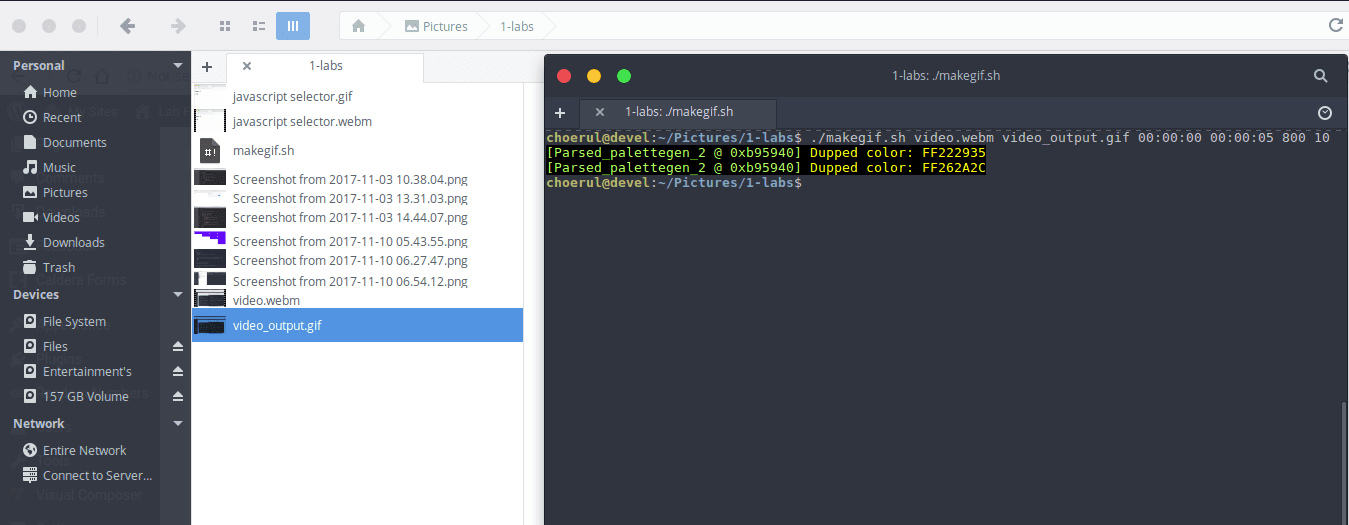The width and height of the screenshot is (1349, 525).
Task: Select the column view mode button
Action: 292,26
